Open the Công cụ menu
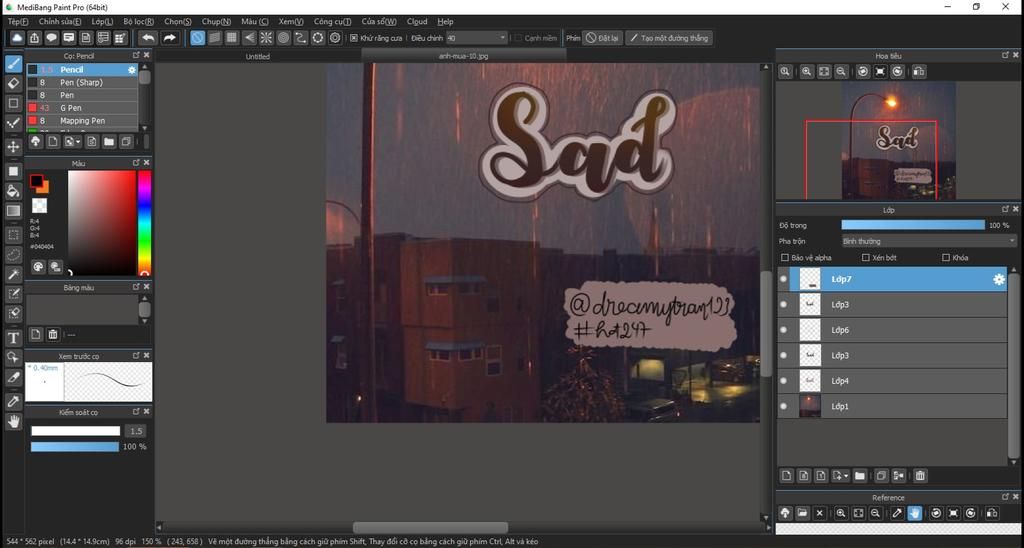The height and width of the screenshot is (548, 1024). [332, 22]
